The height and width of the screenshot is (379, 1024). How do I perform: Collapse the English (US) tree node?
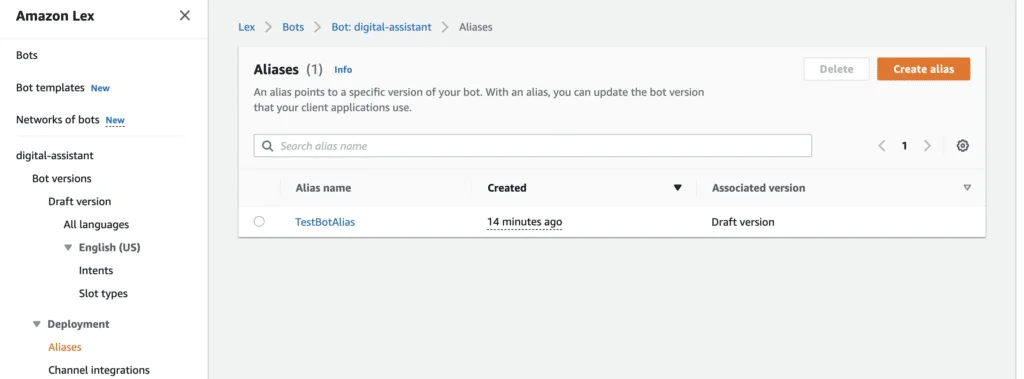point(68,248)
